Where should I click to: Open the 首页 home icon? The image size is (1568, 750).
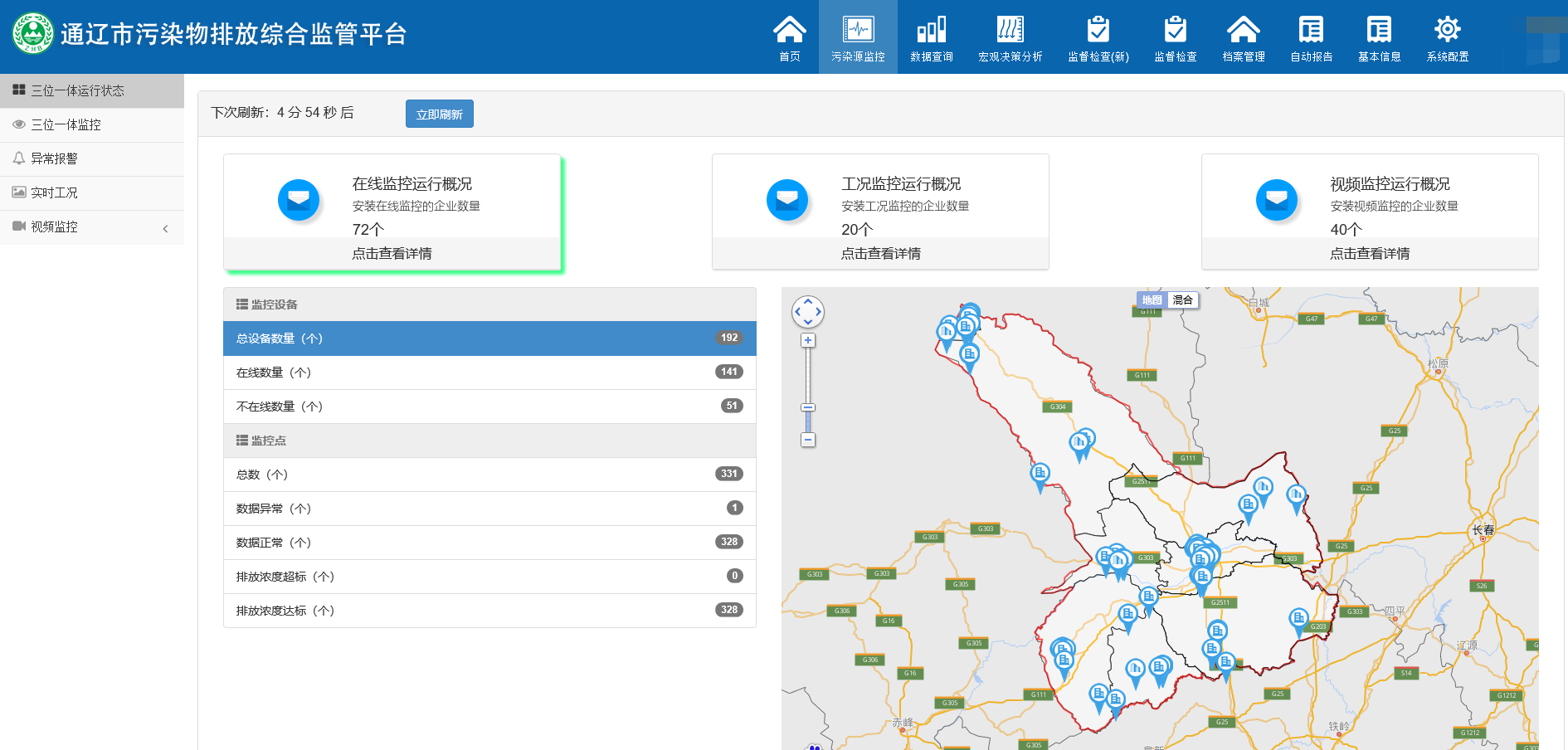pos(789,38)
